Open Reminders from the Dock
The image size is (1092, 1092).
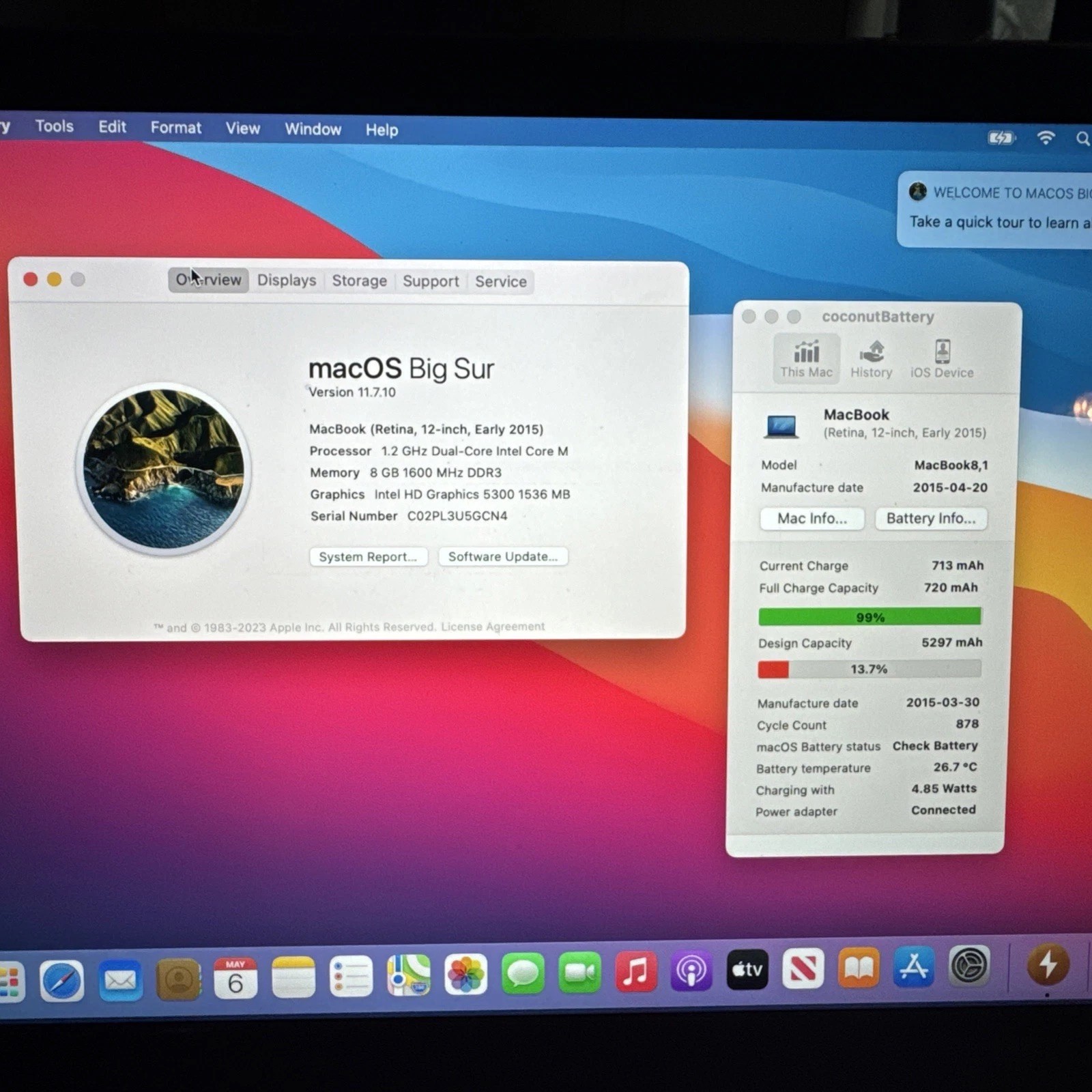click(x=351, y=976)
